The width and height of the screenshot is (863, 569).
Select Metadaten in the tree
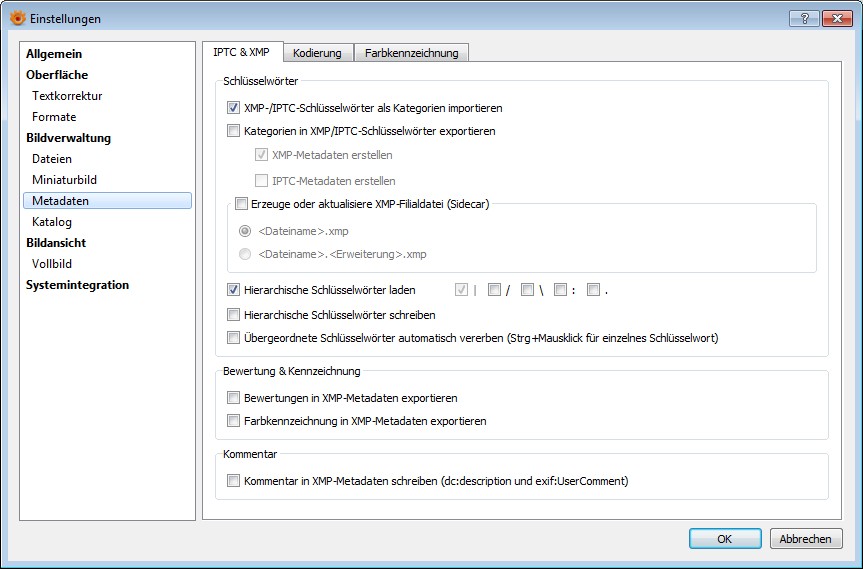click(107, 201)
